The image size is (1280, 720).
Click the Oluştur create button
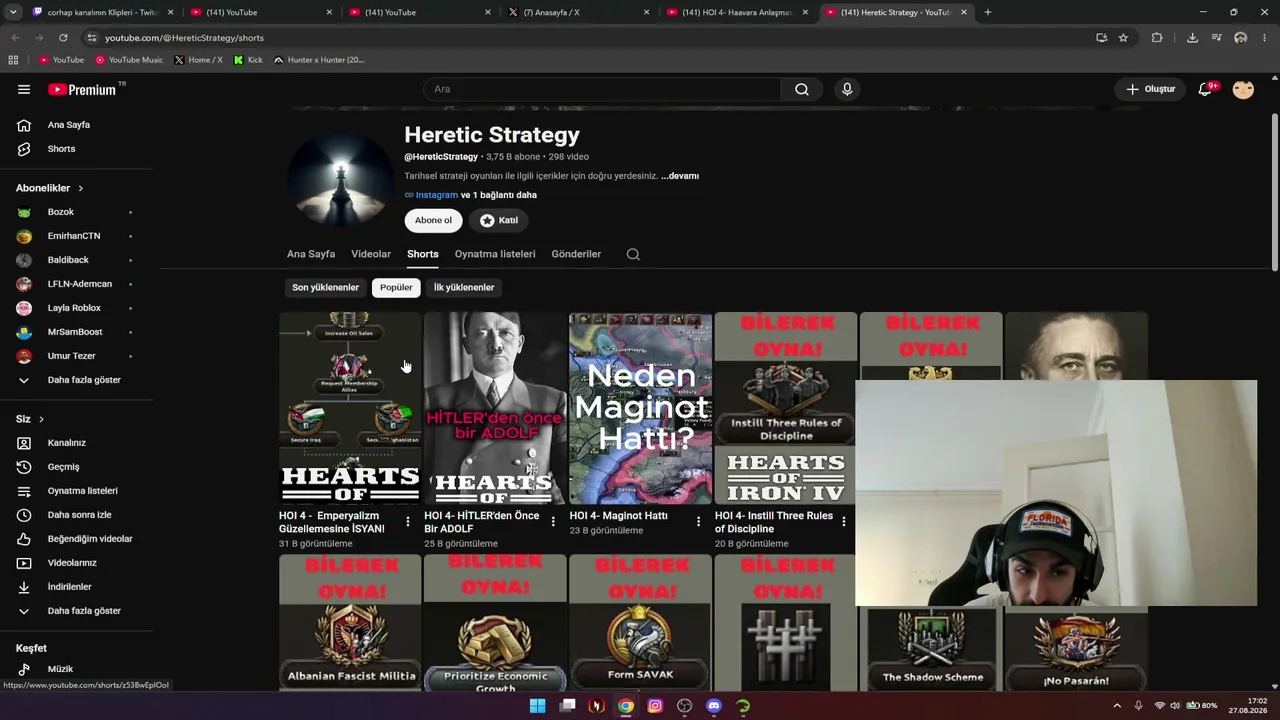(1151, 89)
